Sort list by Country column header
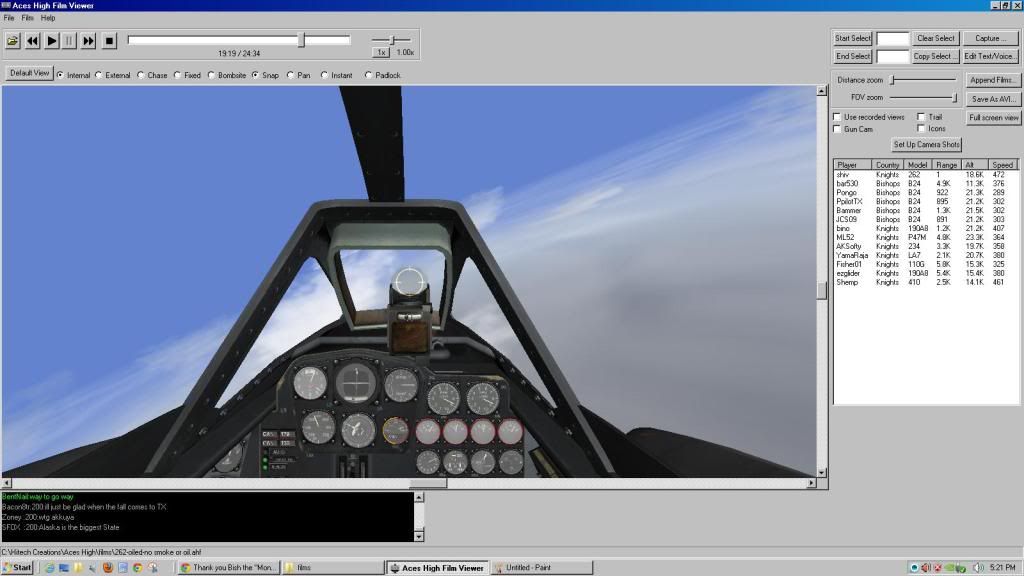This screenshot has width=1024, height=576. click(888, 165)
